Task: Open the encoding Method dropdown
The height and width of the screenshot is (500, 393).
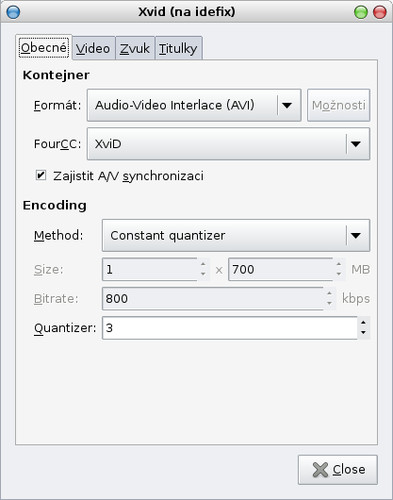Action: pyautogui.click(x=236, y=235)
